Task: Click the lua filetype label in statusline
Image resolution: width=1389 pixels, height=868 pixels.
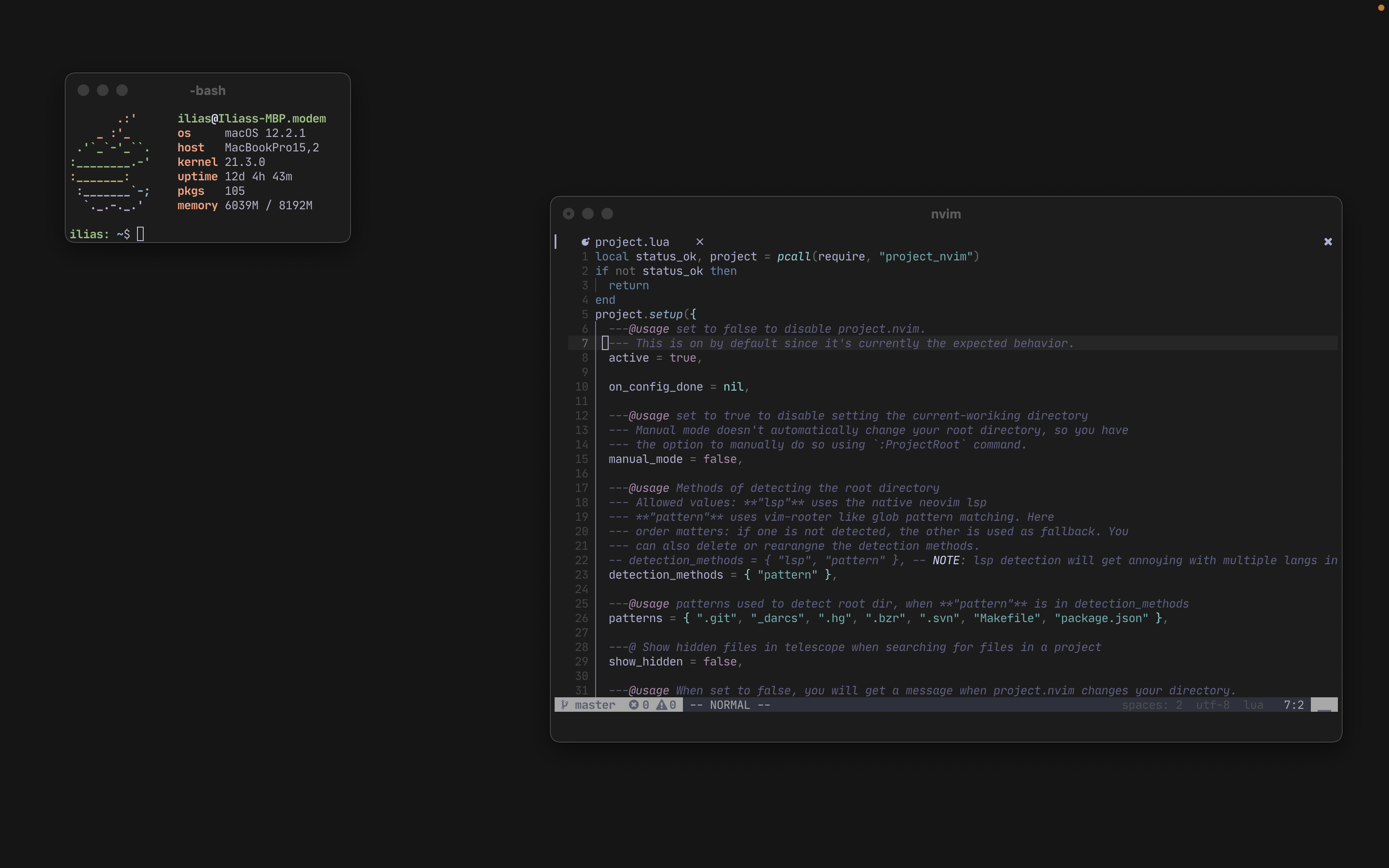Action: tap(1253, 705)
